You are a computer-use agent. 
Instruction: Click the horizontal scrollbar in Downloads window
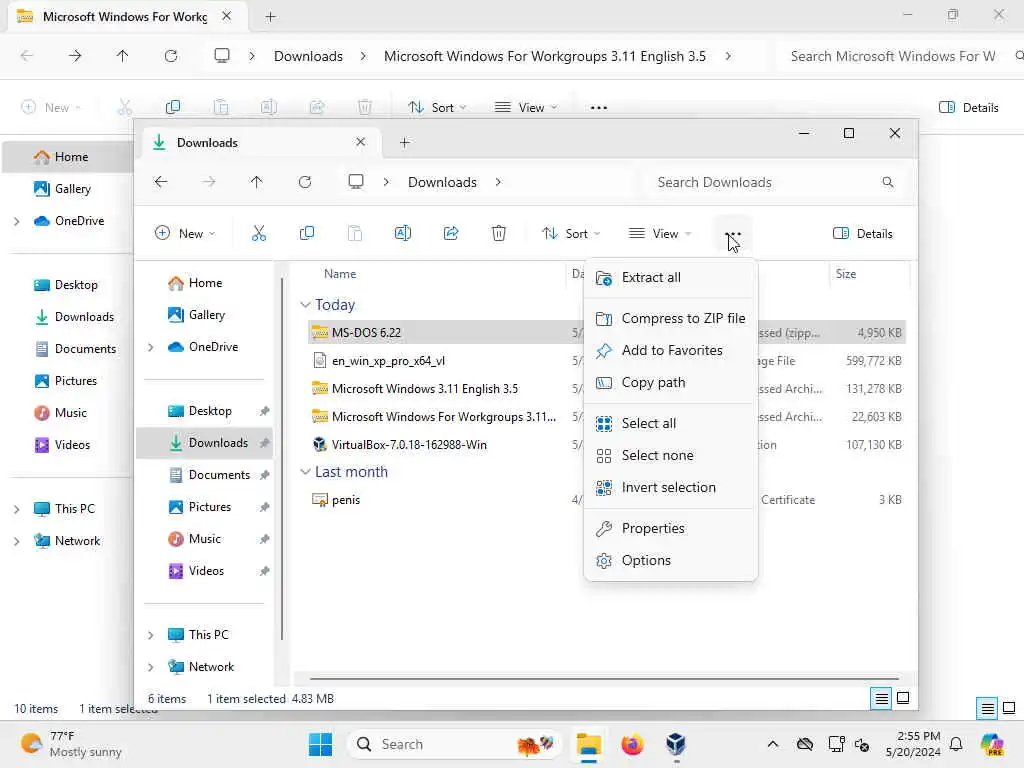coord(603,679)
